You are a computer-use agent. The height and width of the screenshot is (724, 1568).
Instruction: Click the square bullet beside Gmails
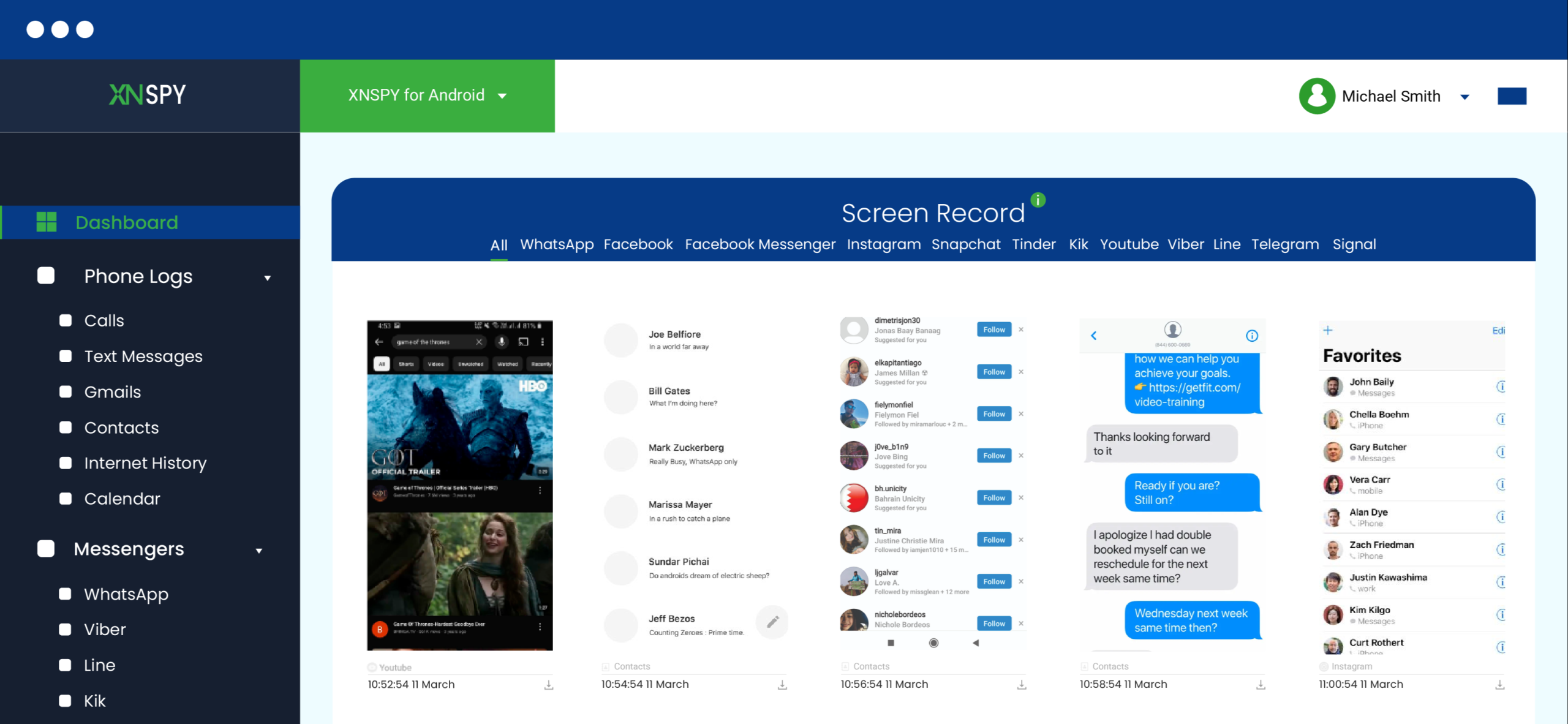(x=66, y=391)
